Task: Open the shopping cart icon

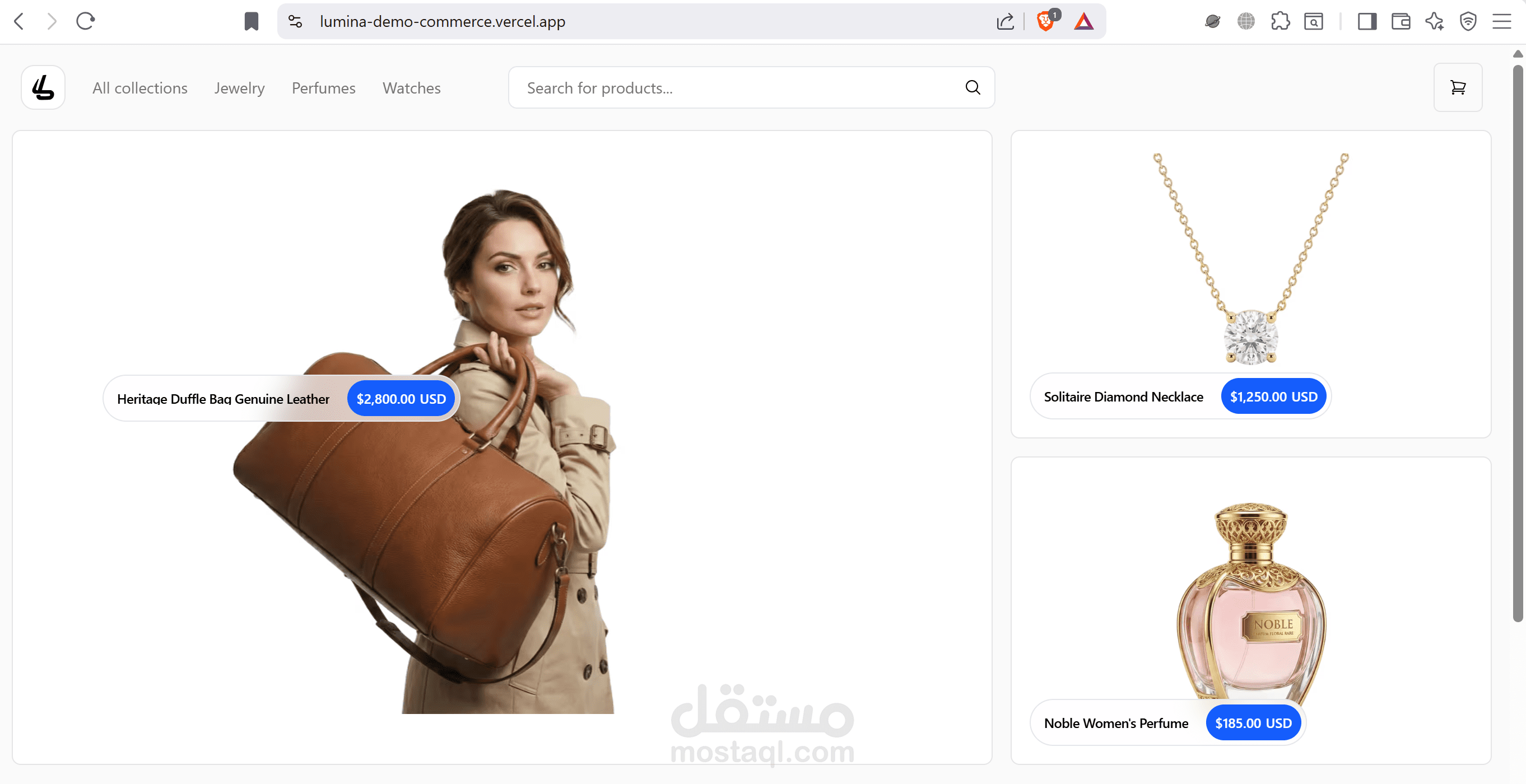Action: (1457, 87)
